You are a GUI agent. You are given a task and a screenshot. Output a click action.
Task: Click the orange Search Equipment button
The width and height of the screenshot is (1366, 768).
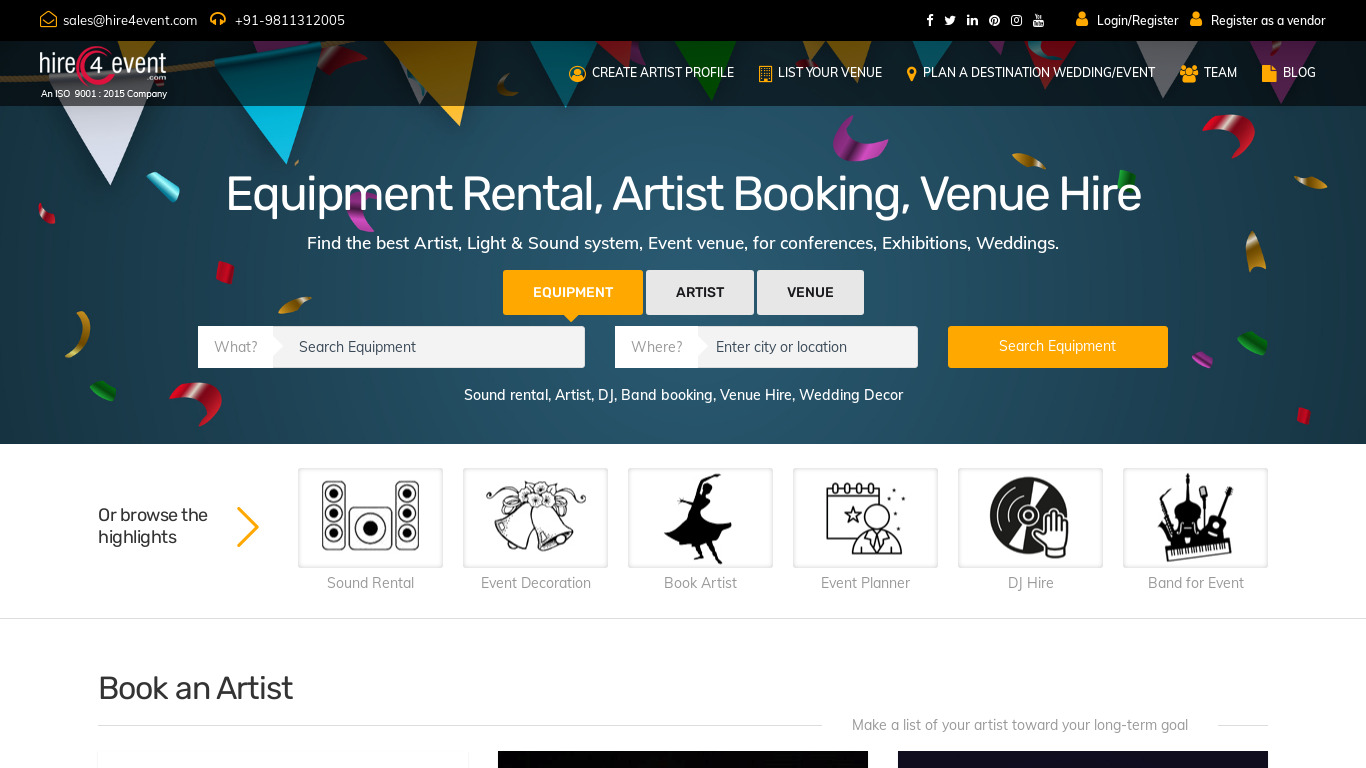[x=1057, y=346]
